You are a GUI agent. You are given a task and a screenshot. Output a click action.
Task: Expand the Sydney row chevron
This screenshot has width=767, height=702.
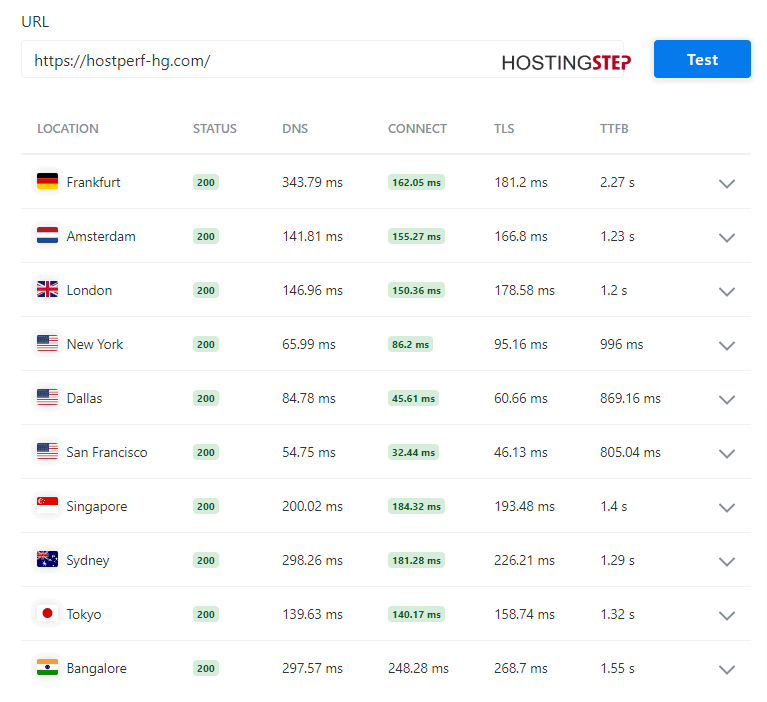point(727,561)
